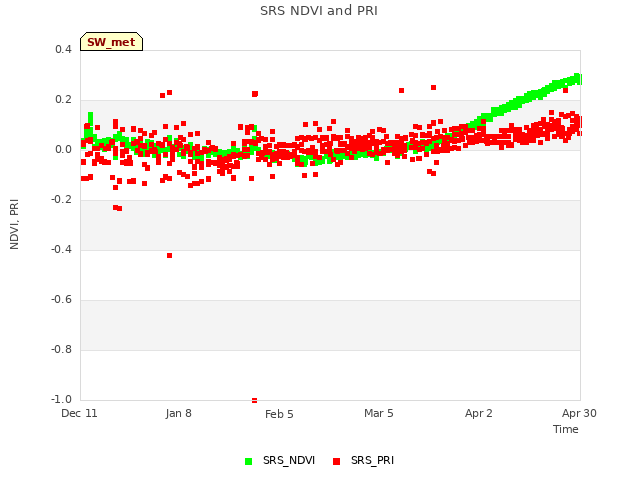Click the -0.4 y-axis tick label
Image resolution: width=640 pixels, height=480 pixels.
tap(61, 249)
